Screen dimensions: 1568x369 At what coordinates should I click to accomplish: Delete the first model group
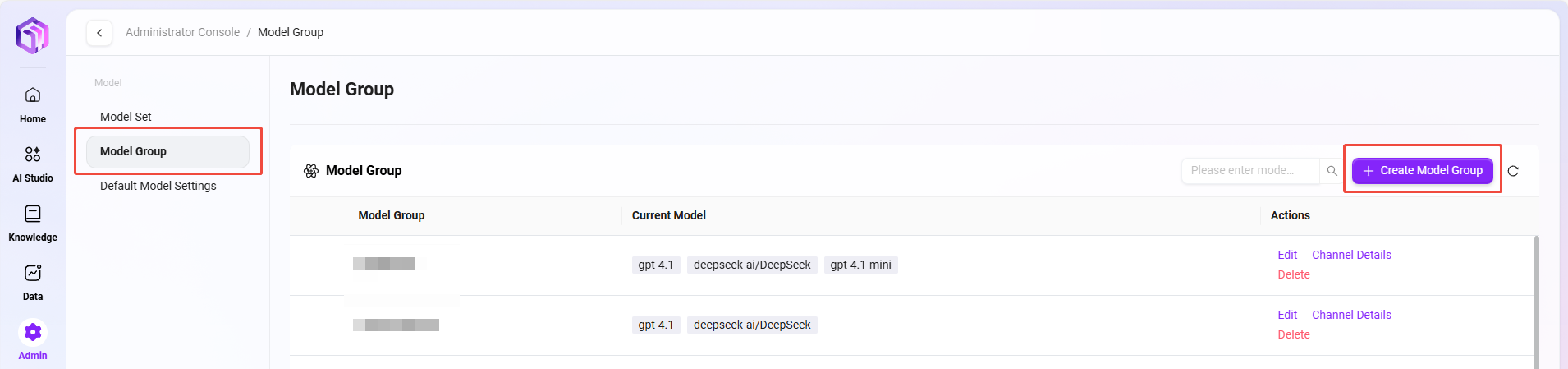1293,274
